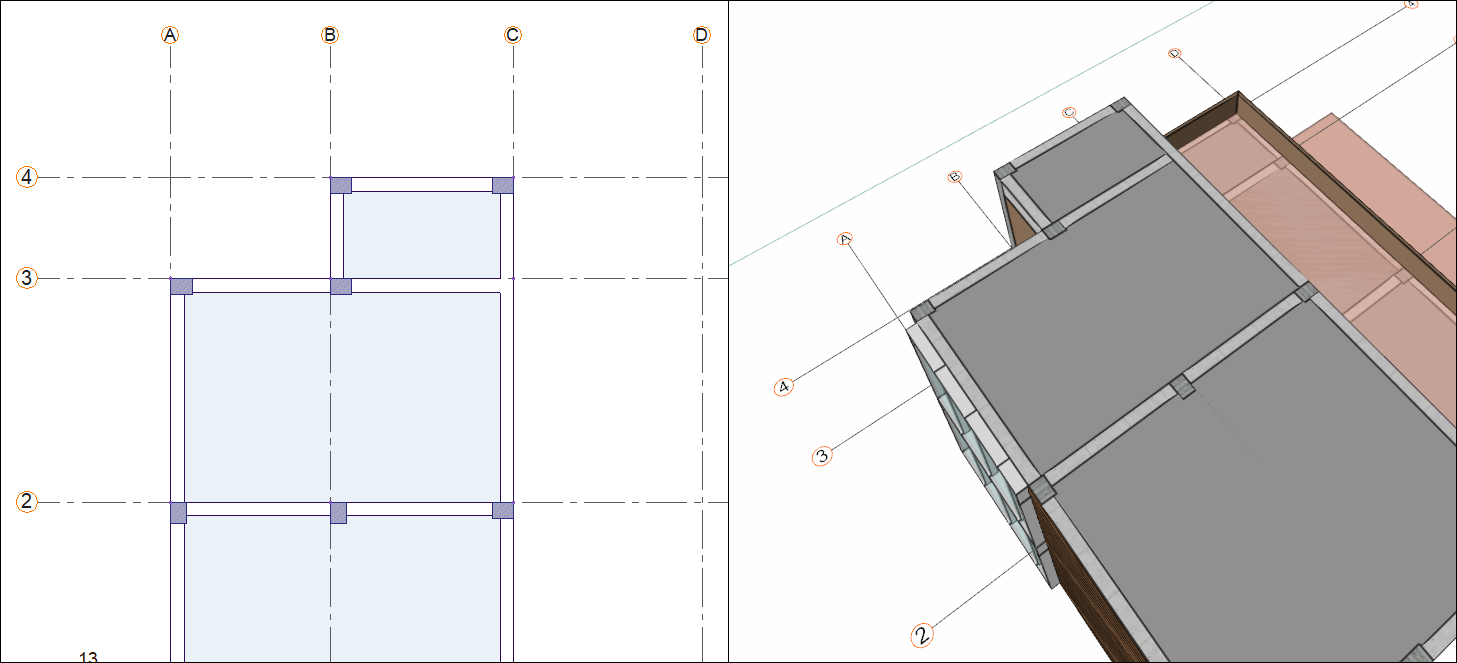Pick the column at A-3 in plan

tap(181, 286)
